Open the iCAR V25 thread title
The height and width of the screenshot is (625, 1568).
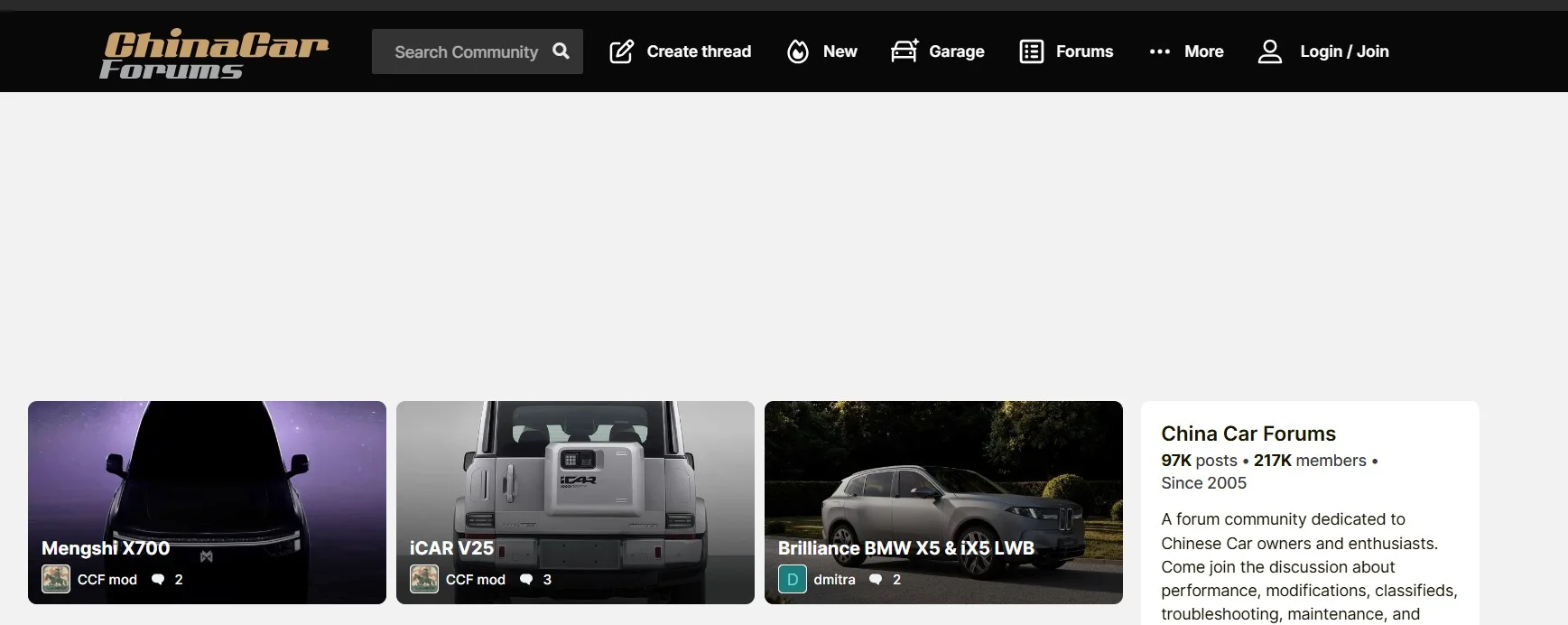451,548
